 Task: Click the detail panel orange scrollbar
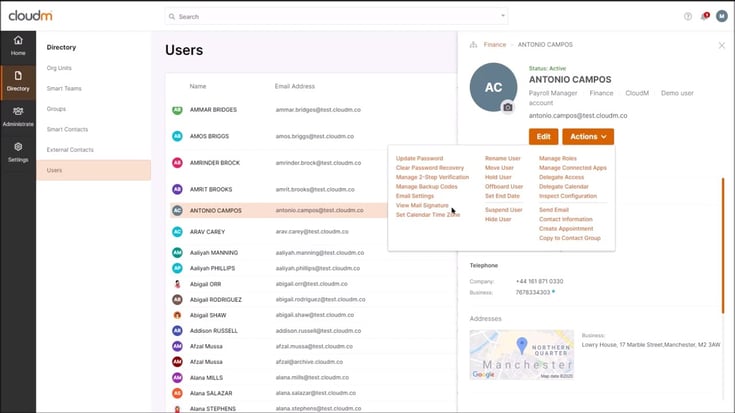pos(723,246)
